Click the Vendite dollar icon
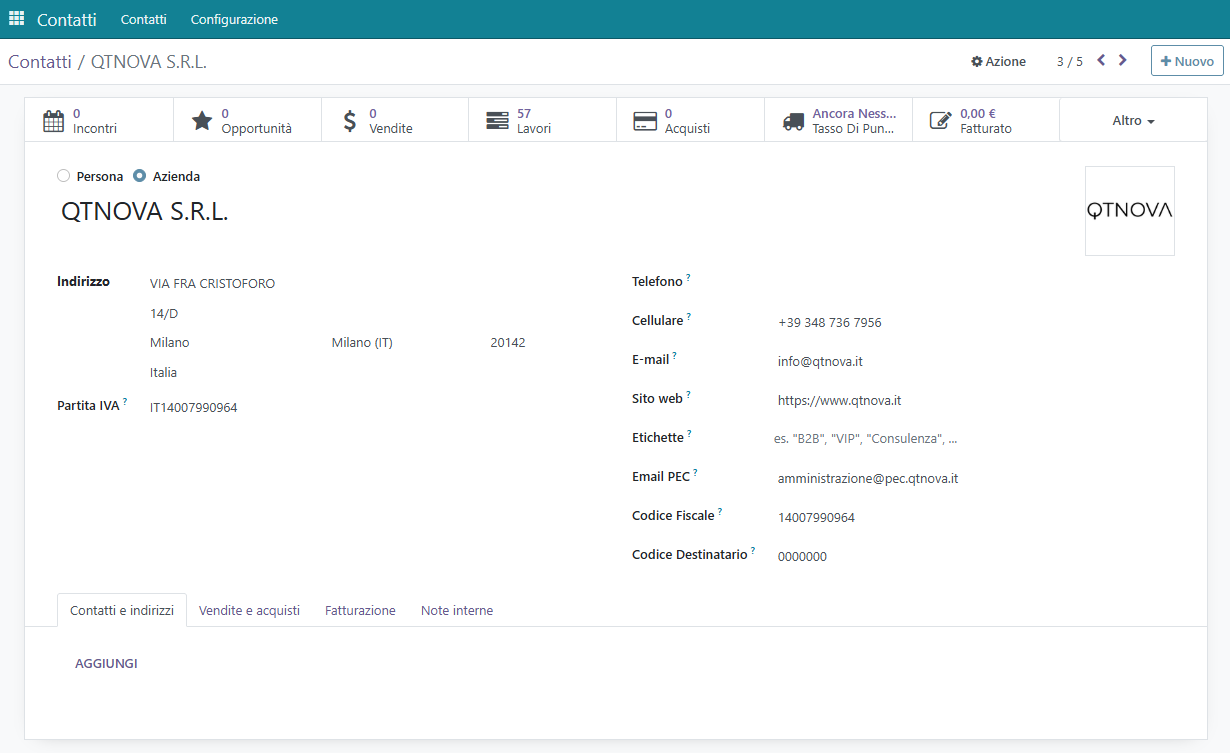 (349, 121)
